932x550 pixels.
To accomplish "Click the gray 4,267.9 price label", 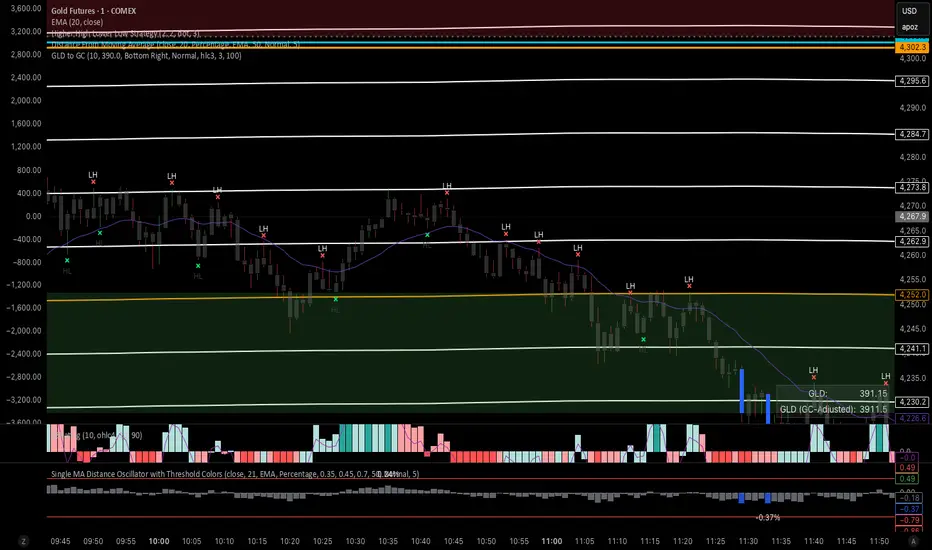I will coord(912,216).
